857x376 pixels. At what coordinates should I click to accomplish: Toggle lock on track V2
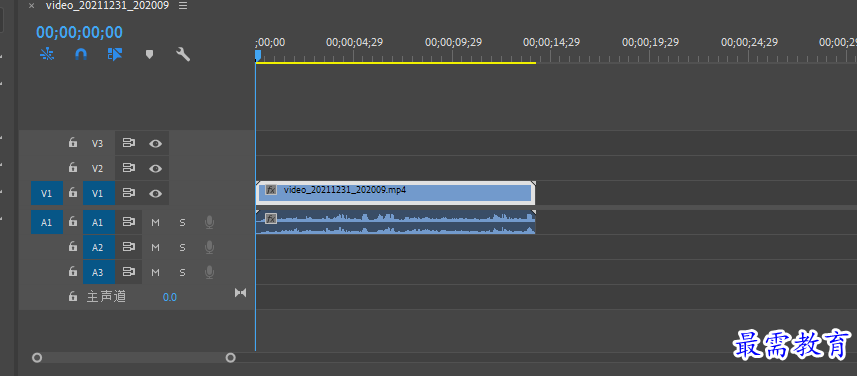pyautogui.click(x=73, y=167)
